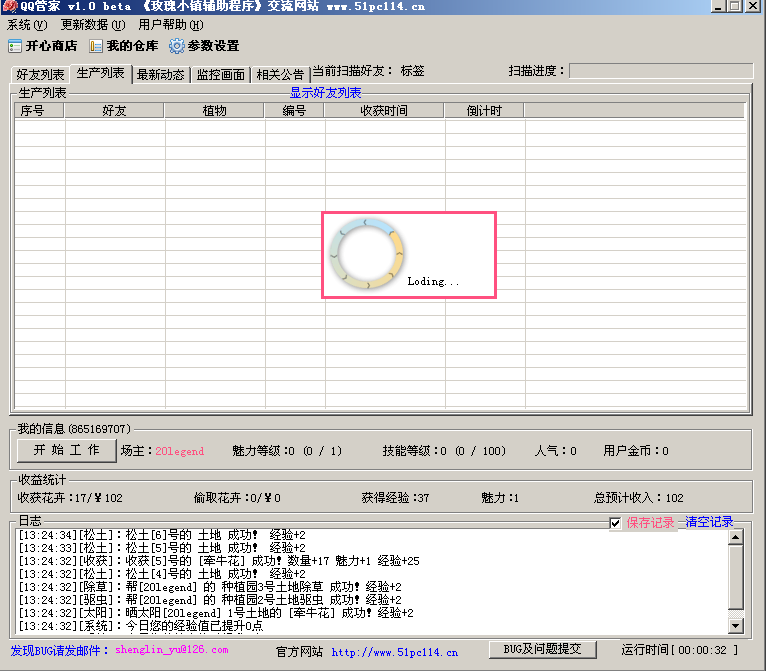Click the 当前扫描好友： 标签 text
Viewport: 766px width, 671px height.
click(368, 71)
